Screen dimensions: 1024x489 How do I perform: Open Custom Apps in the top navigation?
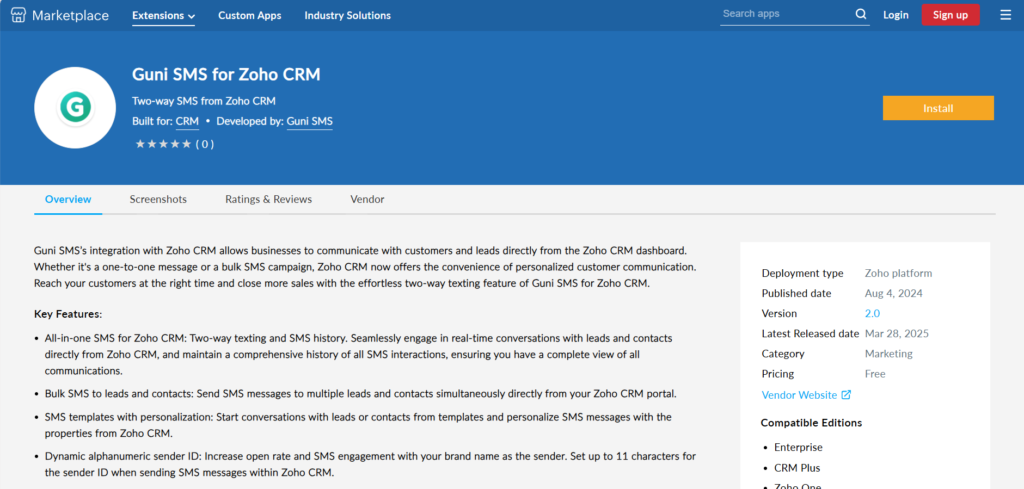point(249,16)
